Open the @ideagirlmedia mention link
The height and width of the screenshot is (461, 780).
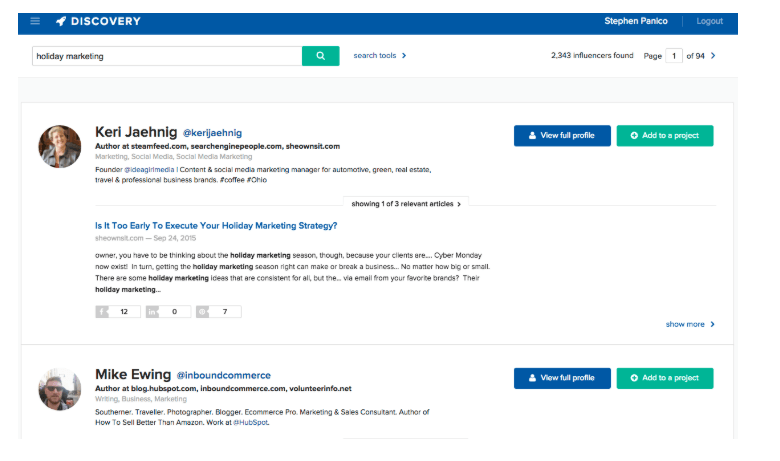click(x=149, y=170)
